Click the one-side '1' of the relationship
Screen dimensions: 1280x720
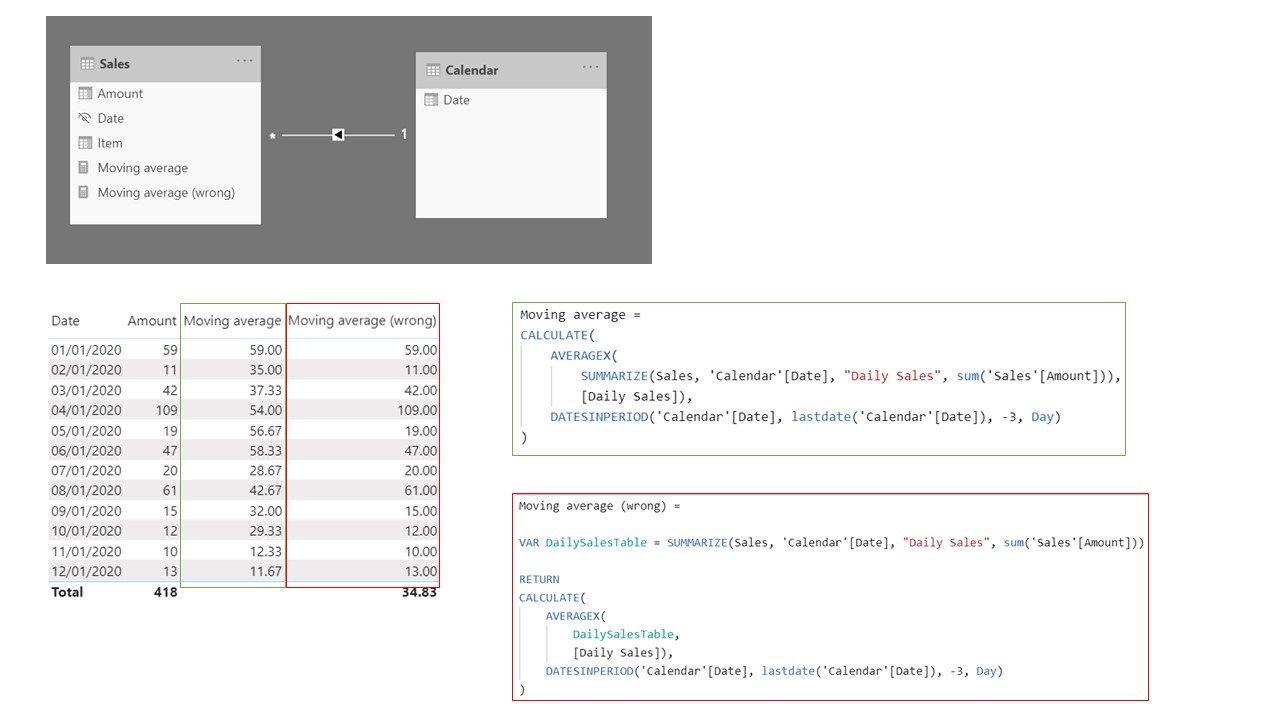(404, 133)
